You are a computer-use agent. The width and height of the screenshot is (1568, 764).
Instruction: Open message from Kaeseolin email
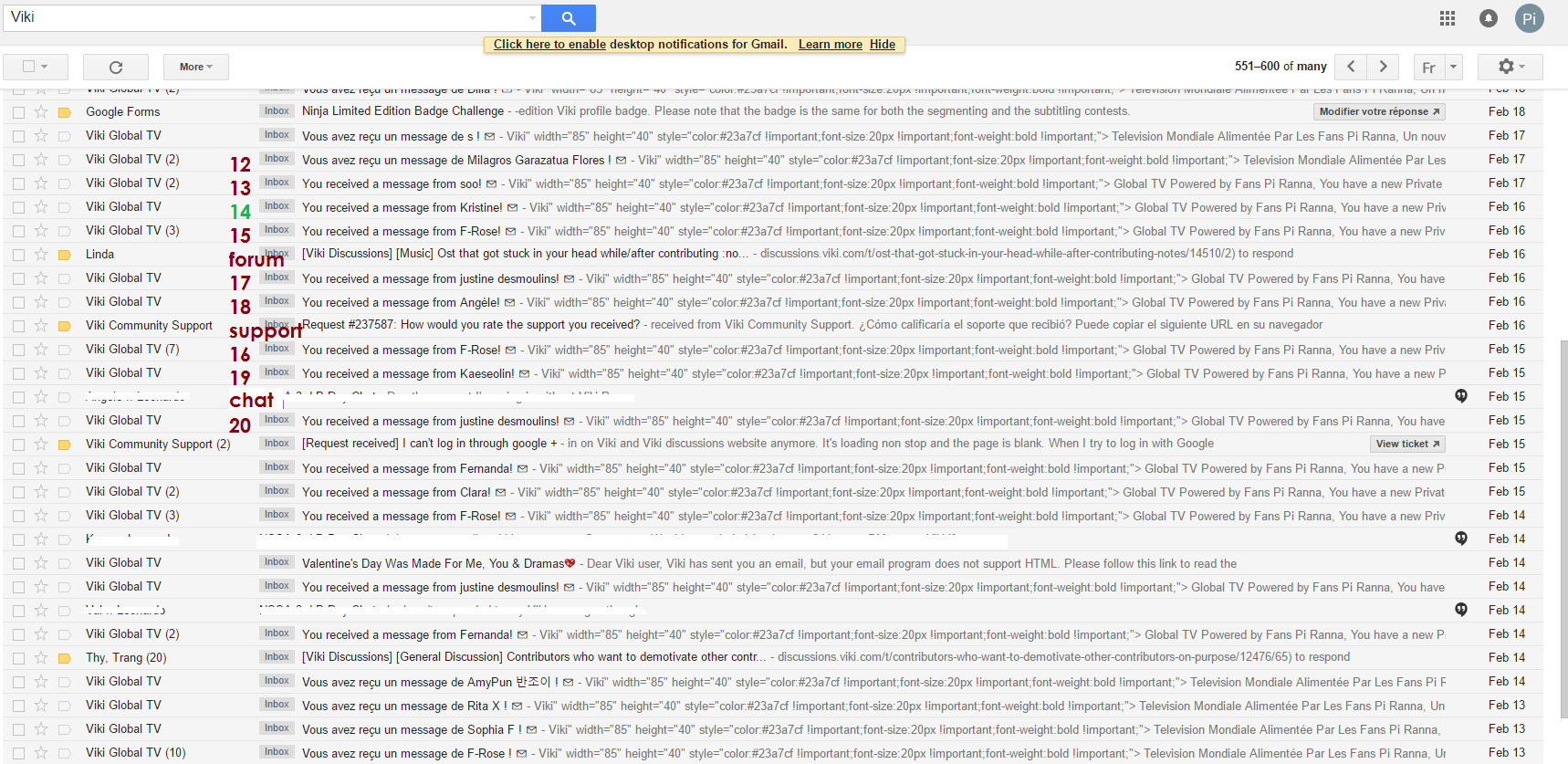pos(409,373)
